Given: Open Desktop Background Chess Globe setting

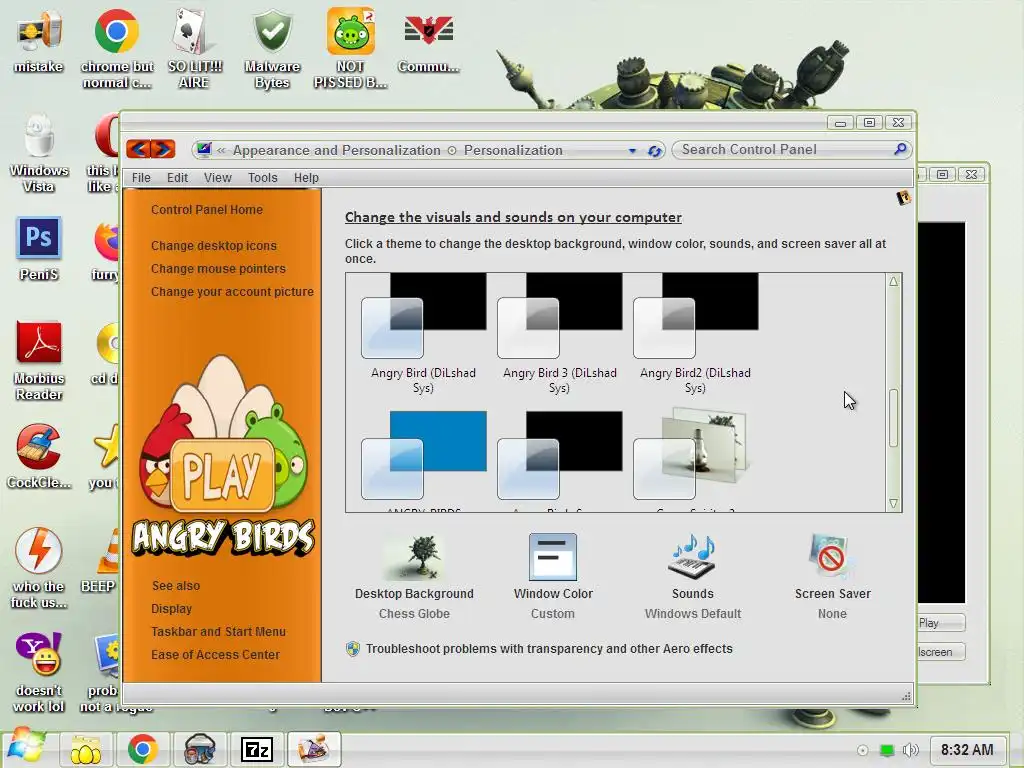Looking at the screenshot, I should pyautogui.click(x=414, y=577).
